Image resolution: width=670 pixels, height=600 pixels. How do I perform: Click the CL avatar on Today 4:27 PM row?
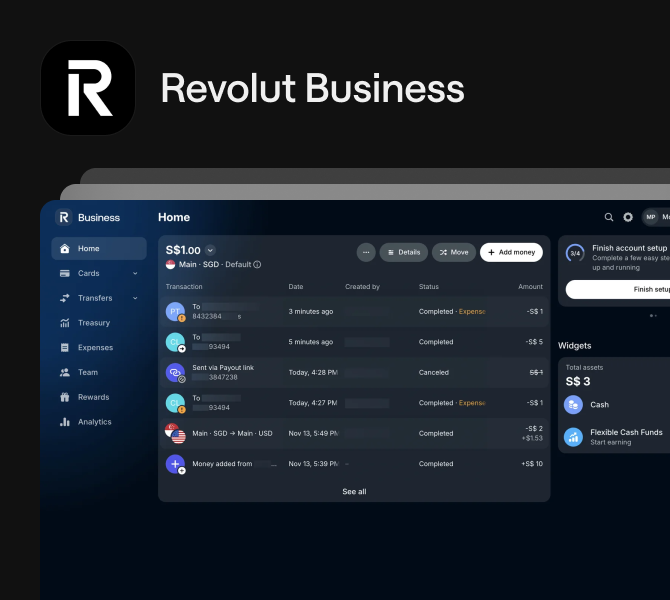[175, 403]
